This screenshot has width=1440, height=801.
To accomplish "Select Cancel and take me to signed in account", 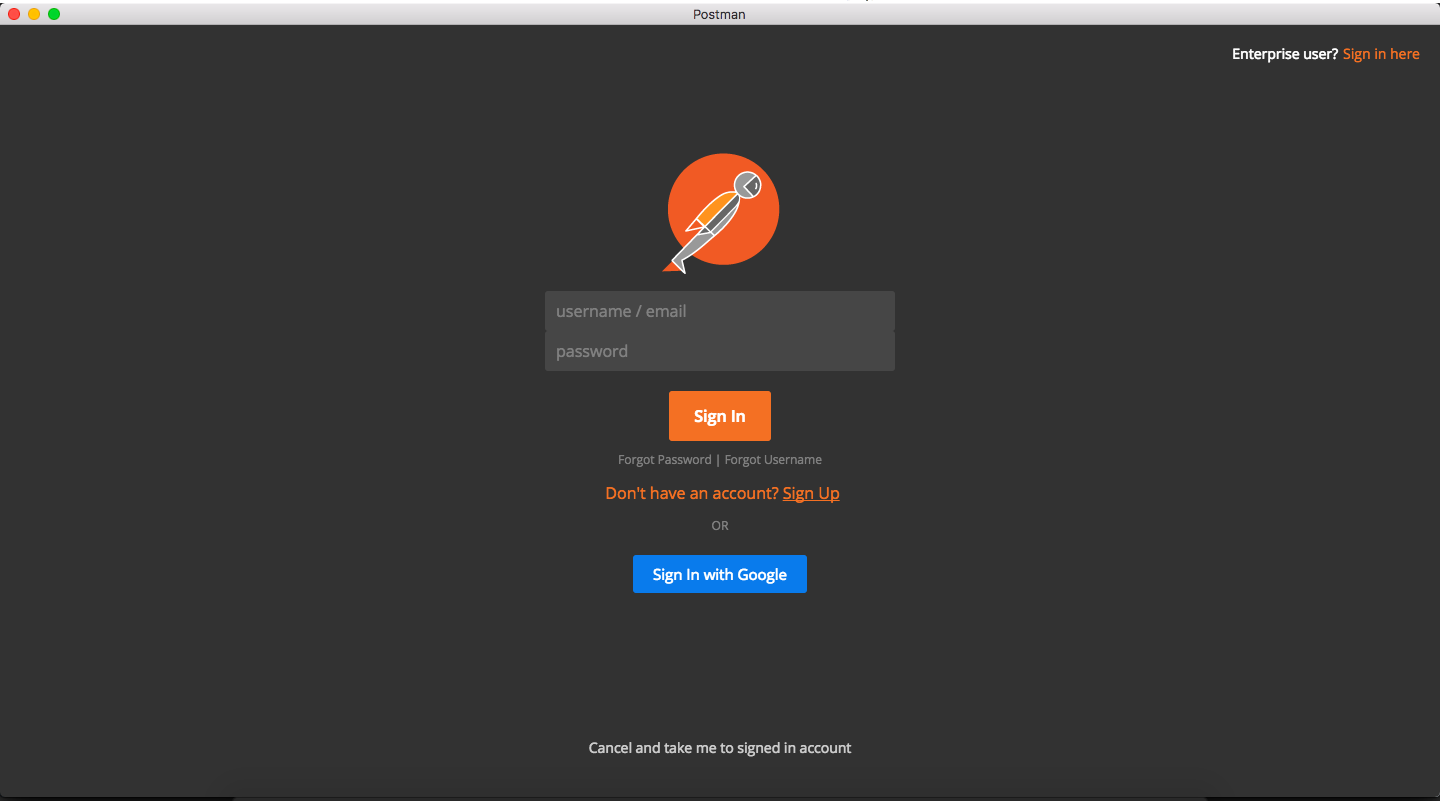I will [719, 747].
